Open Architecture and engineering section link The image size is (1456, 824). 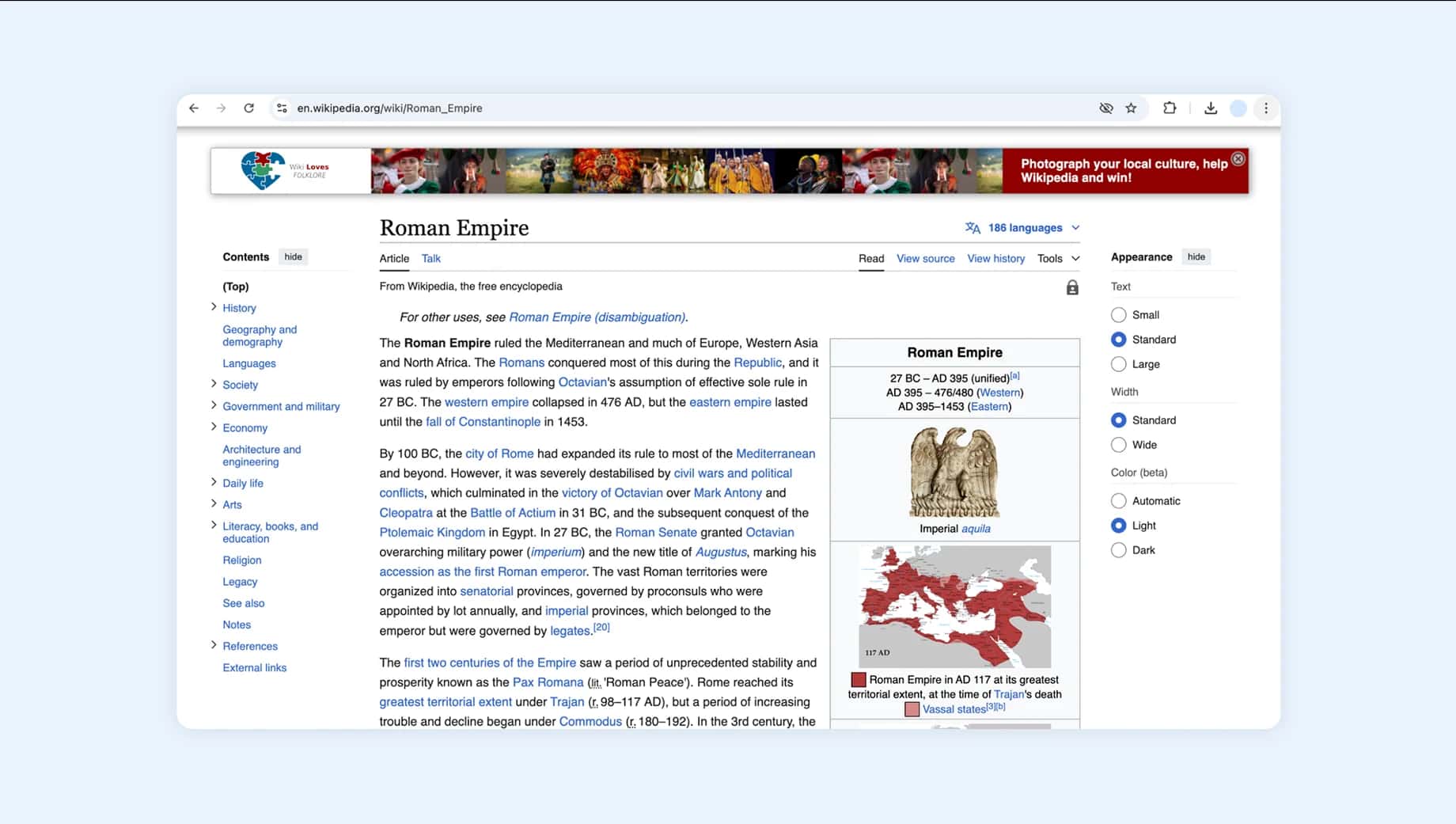[x=261, y=455]
